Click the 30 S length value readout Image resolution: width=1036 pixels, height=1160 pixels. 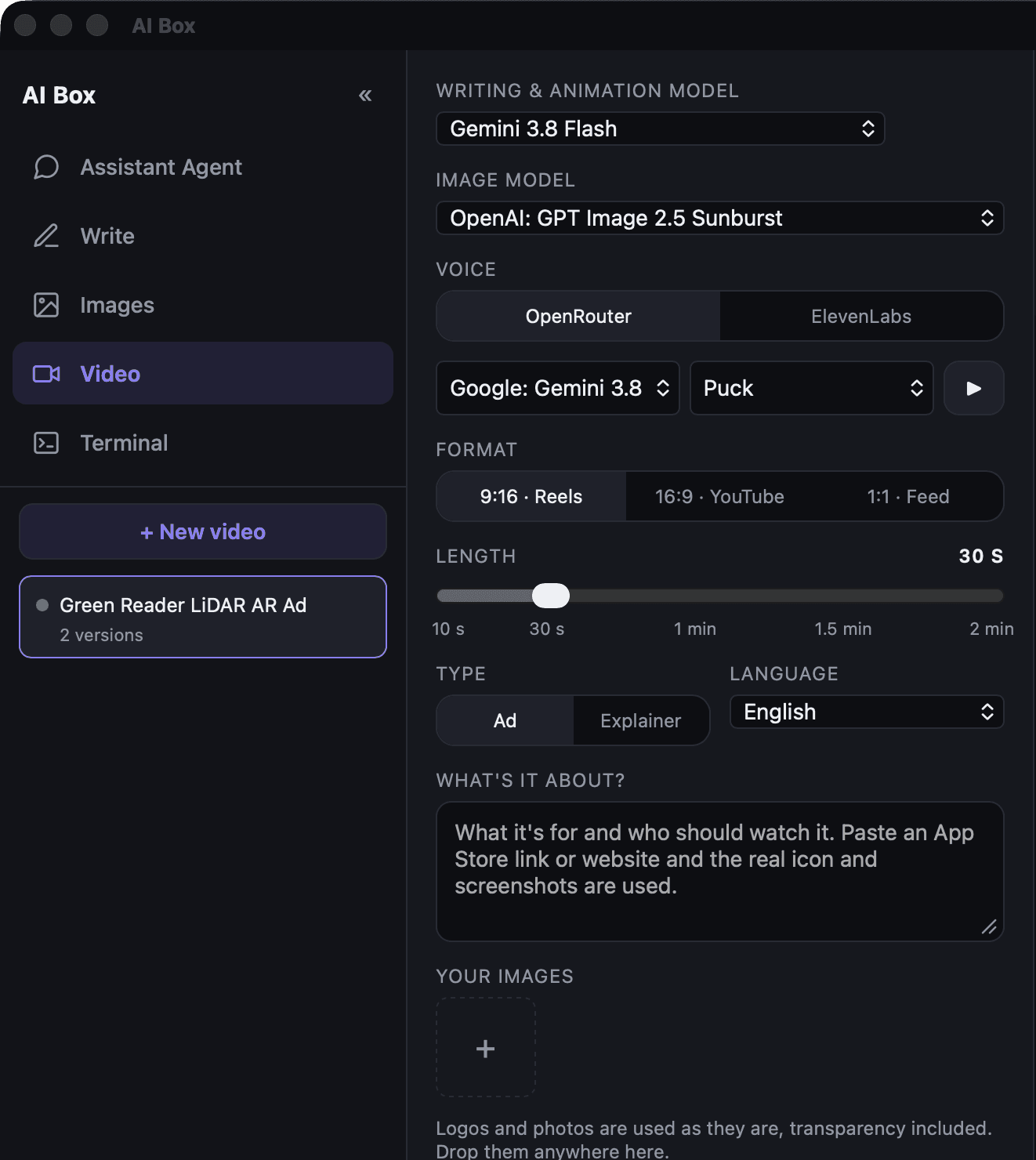(x=981, y=556)
